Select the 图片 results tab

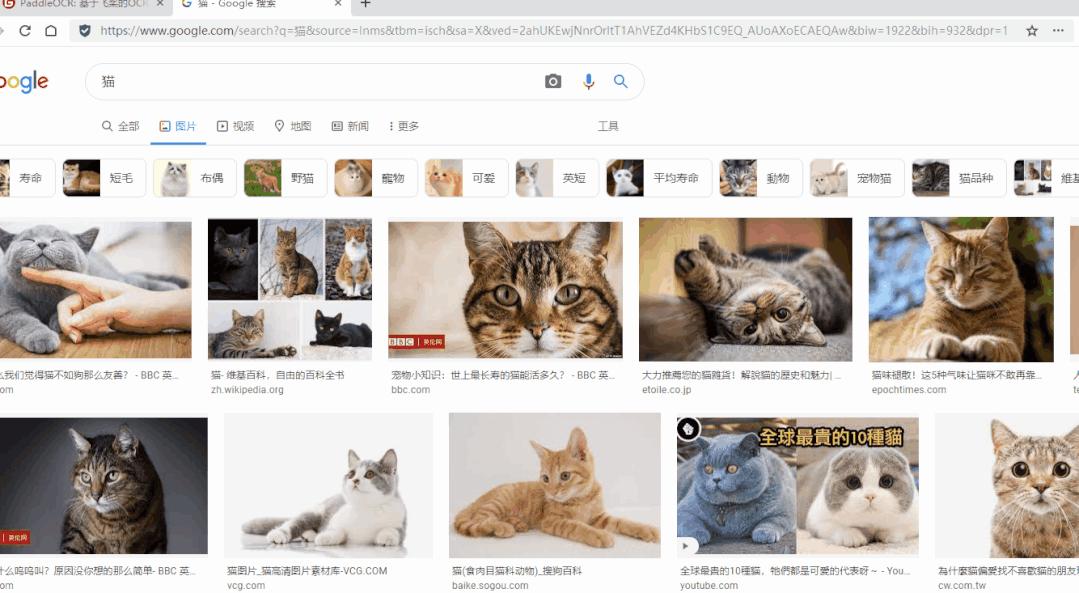coord(178,127)
